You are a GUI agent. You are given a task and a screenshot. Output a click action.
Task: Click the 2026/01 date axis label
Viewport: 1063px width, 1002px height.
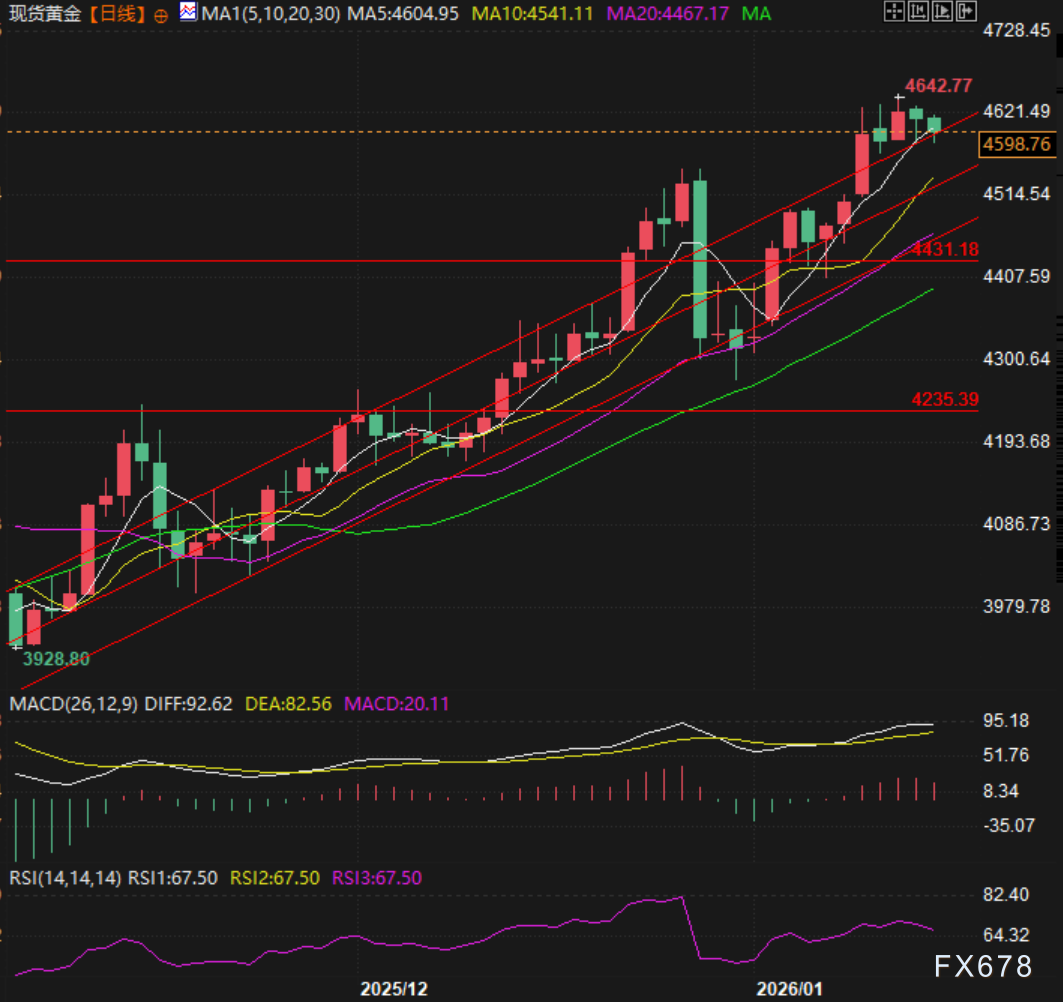(789, 989)
